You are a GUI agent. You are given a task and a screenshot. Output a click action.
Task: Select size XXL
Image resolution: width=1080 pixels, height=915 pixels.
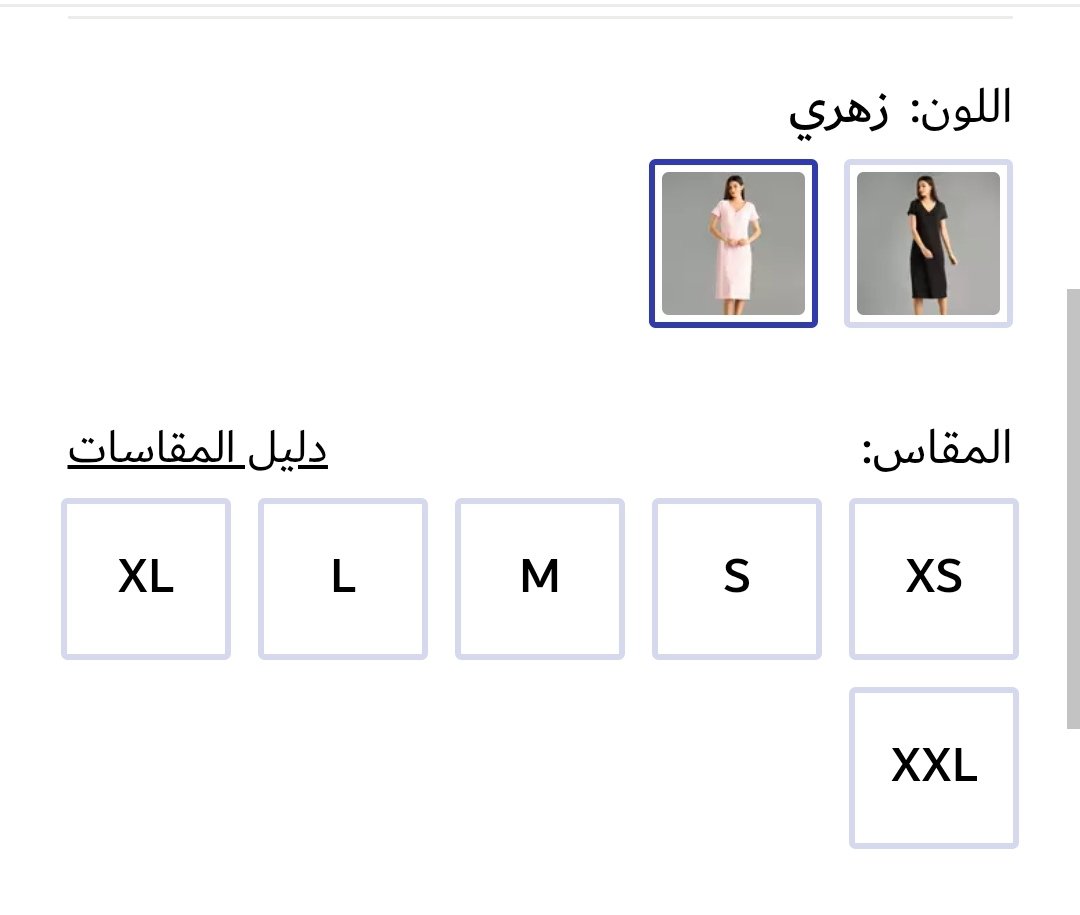point(934,768)
